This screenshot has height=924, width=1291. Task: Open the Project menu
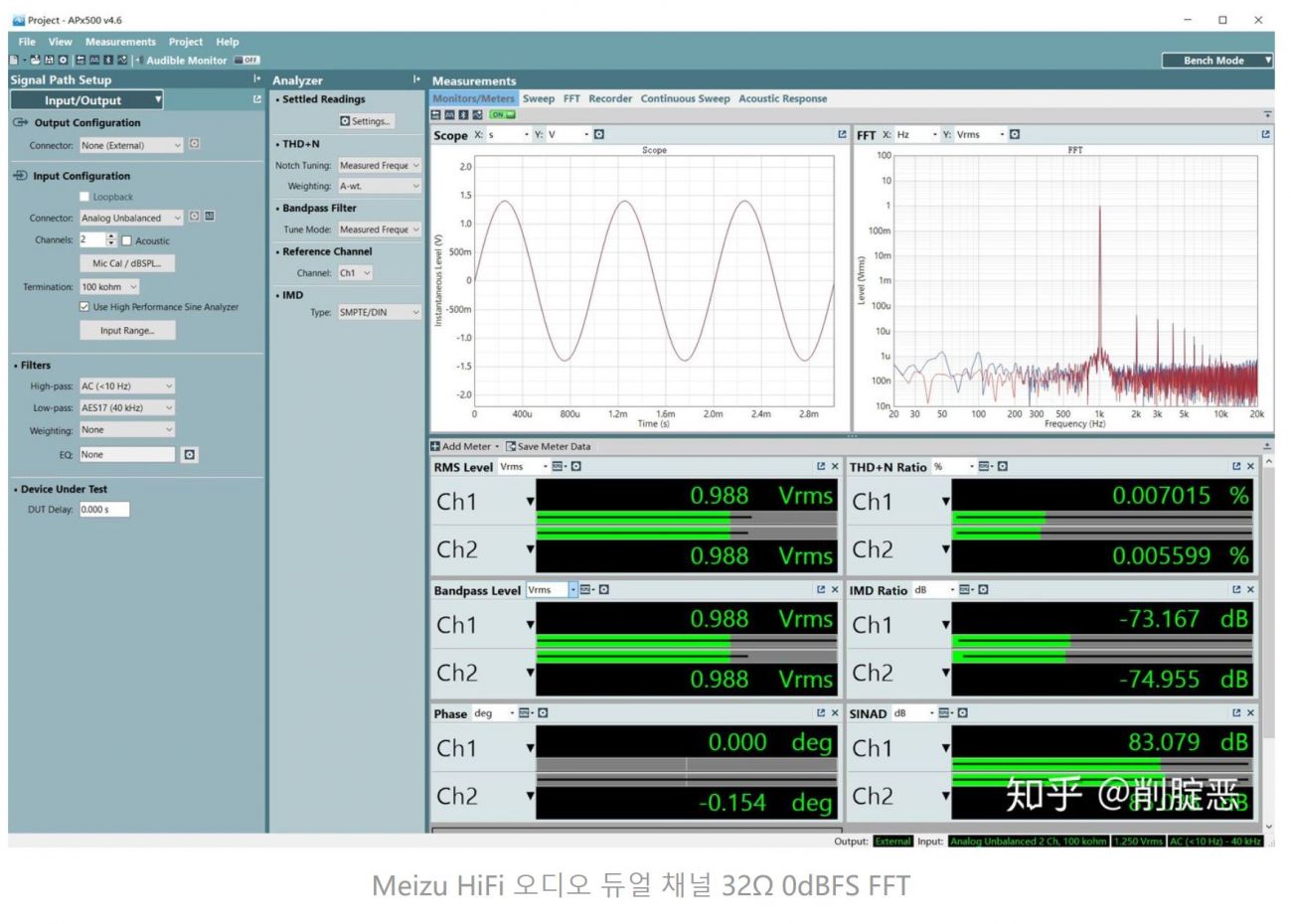point(186,42)
